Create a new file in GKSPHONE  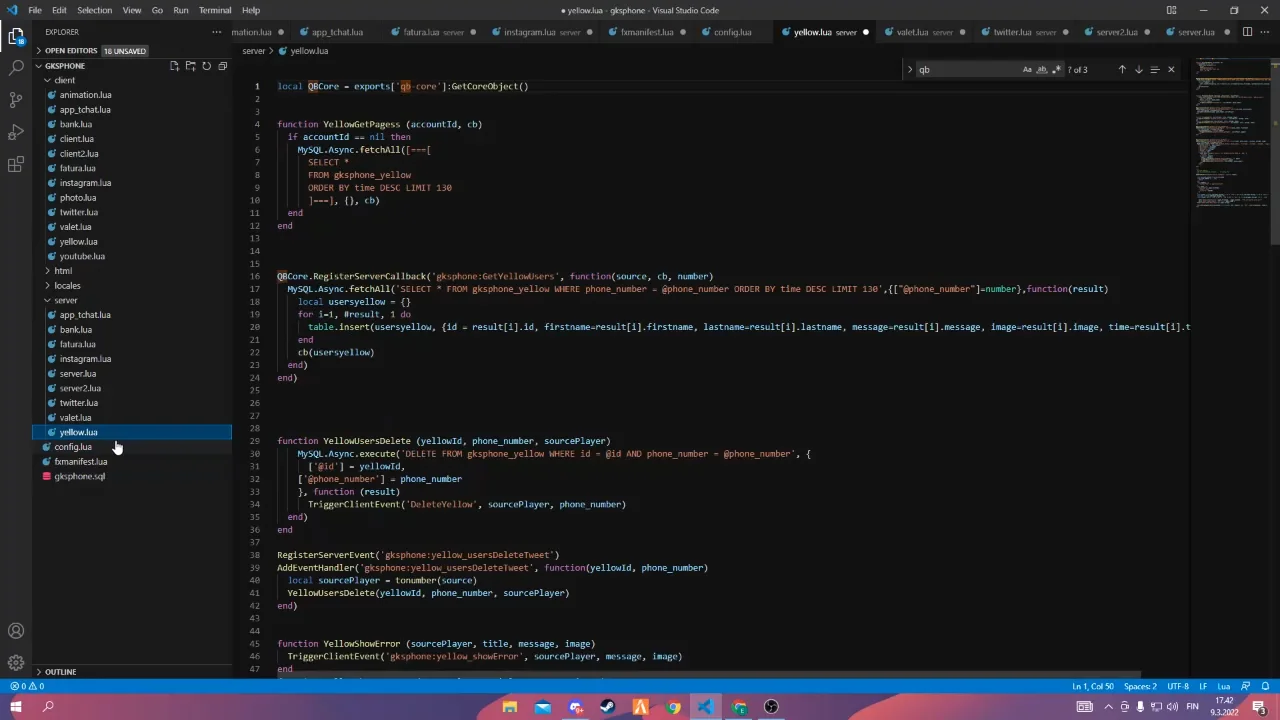[x=174, y=66]
